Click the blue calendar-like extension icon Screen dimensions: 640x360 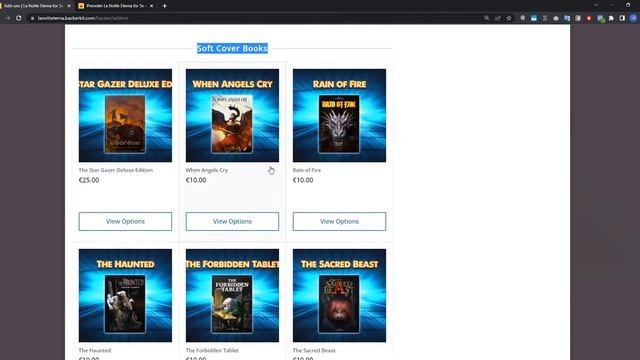(534, 18)
